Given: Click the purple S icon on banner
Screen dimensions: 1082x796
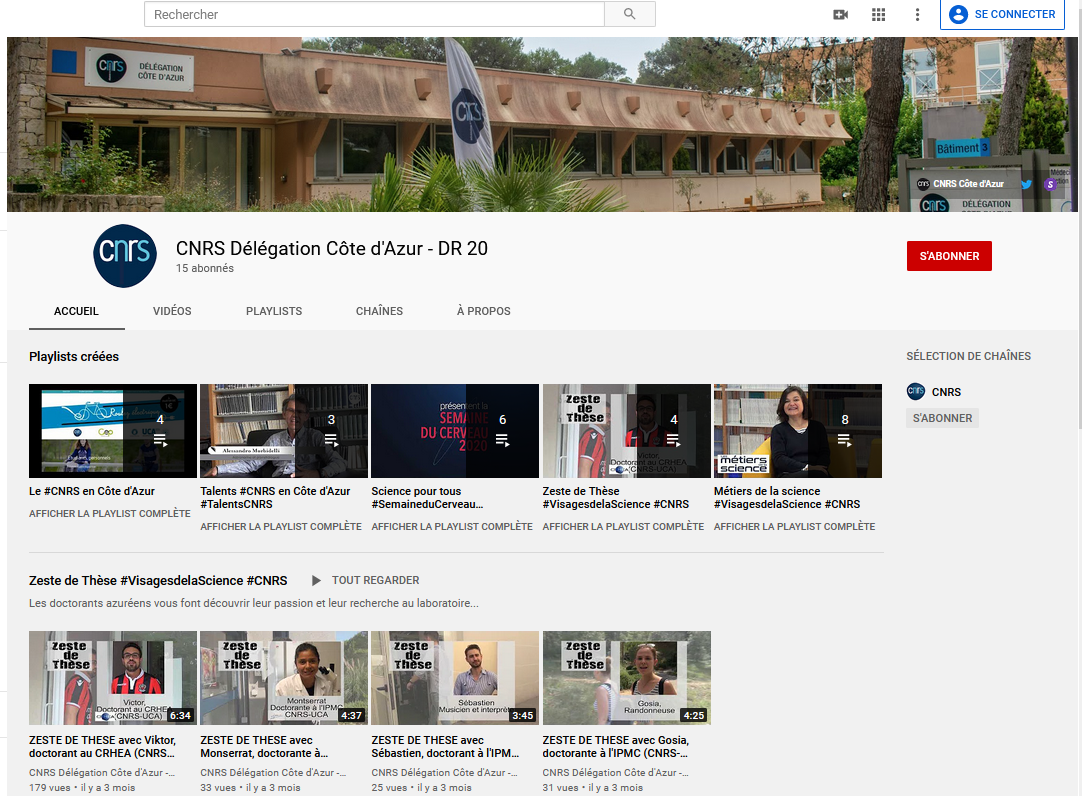Looking at the screenshot, I should click(1050, 184).
